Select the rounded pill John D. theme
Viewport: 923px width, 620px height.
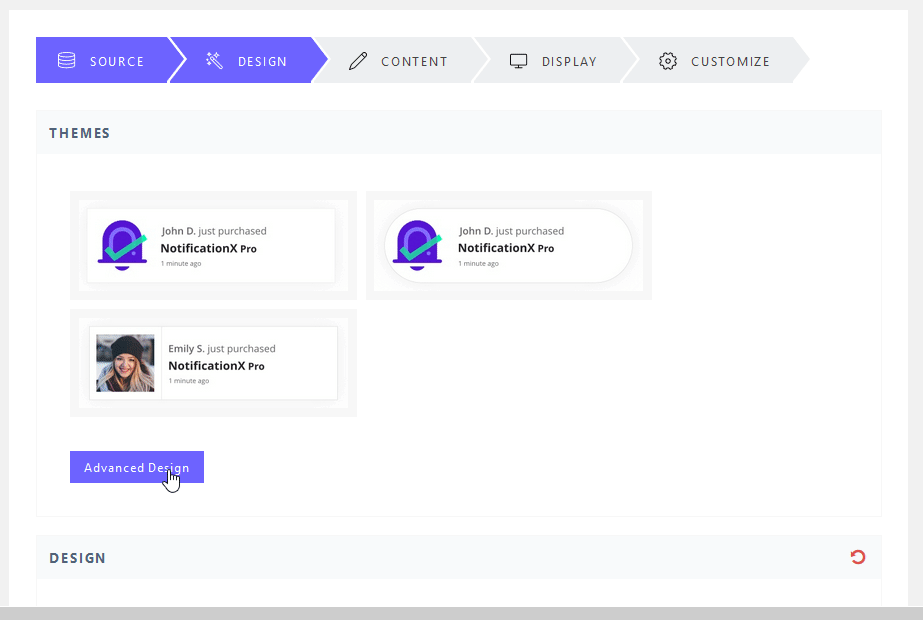click(509, 245)
